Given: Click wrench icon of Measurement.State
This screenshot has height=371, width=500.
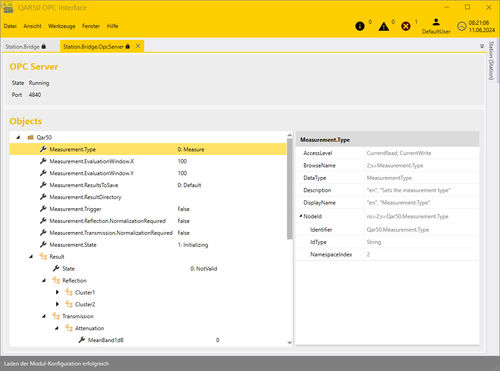Looking at the screenshot, I should pos(43,244).
